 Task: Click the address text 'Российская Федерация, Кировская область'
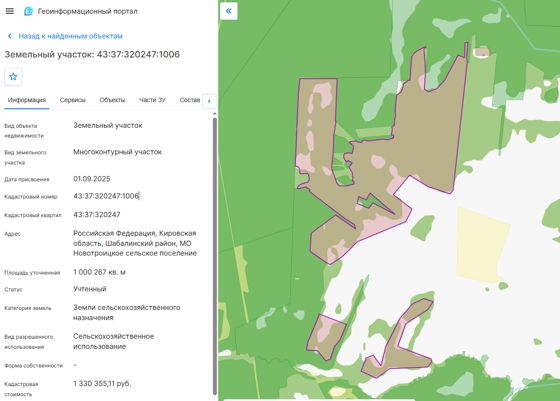point(135,238)
